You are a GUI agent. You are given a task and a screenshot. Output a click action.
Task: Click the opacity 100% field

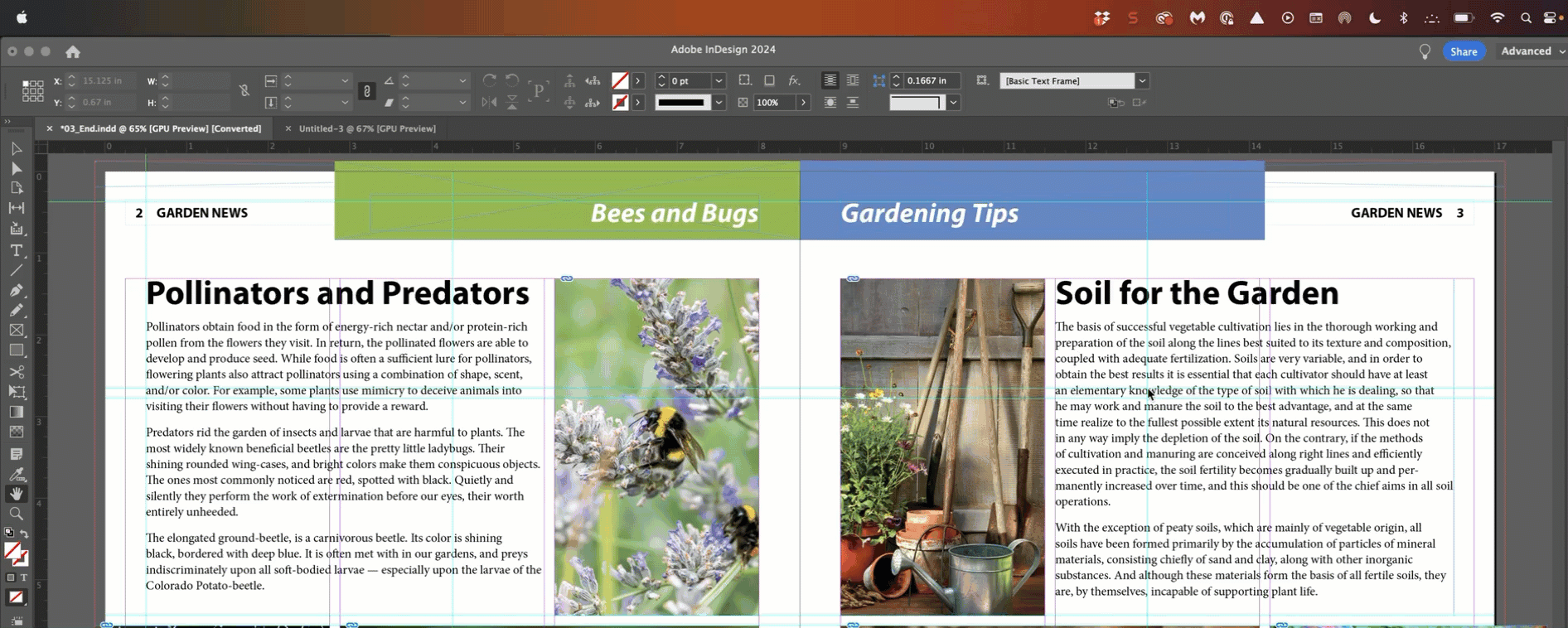(x=773, y=103)
